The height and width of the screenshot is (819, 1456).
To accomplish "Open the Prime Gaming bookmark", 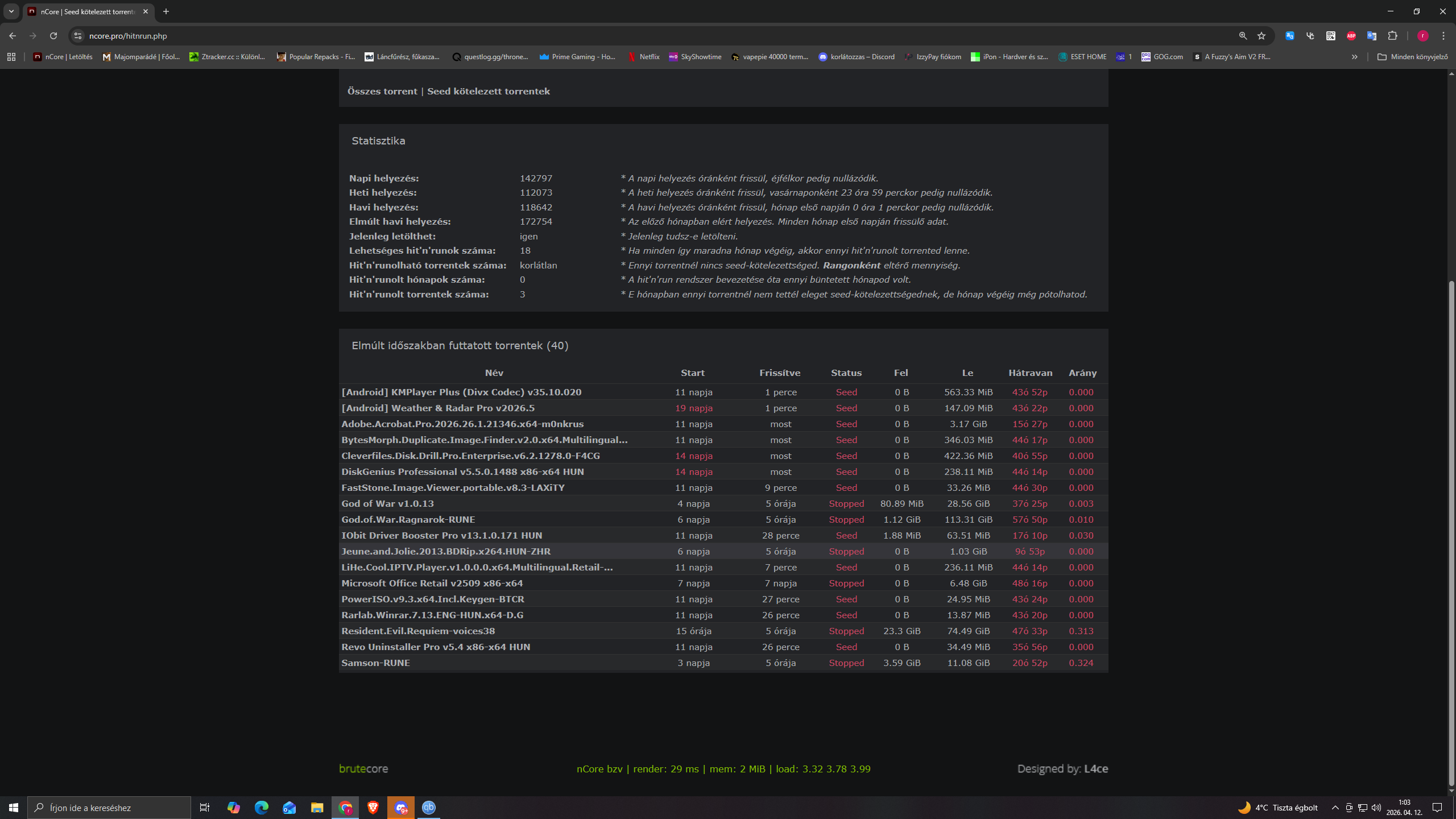I will (578, 57).
